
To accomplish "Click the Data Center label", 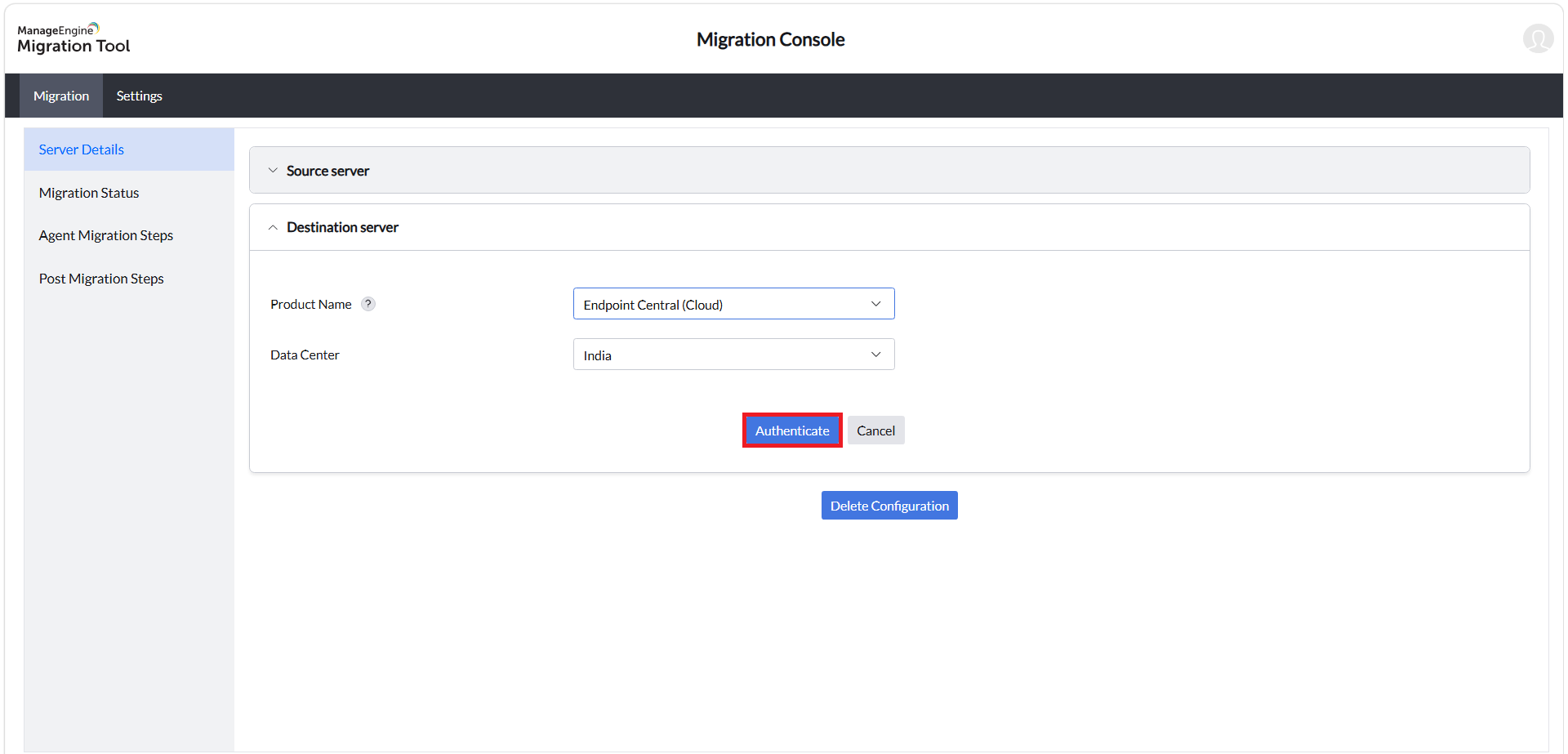I will pos(305,355).
